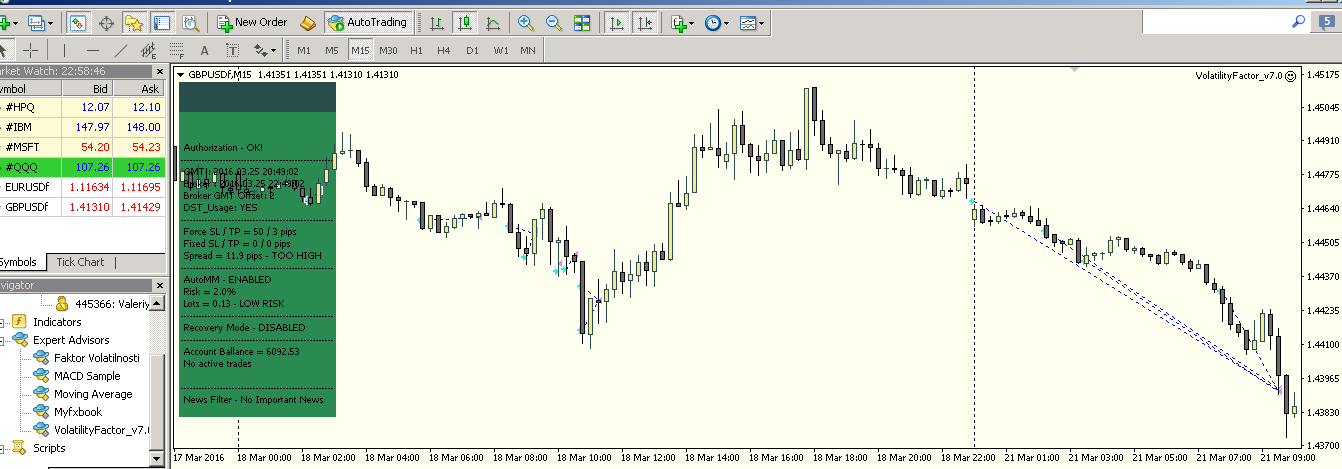Switch chart to bar chart type

pos(437,22)
